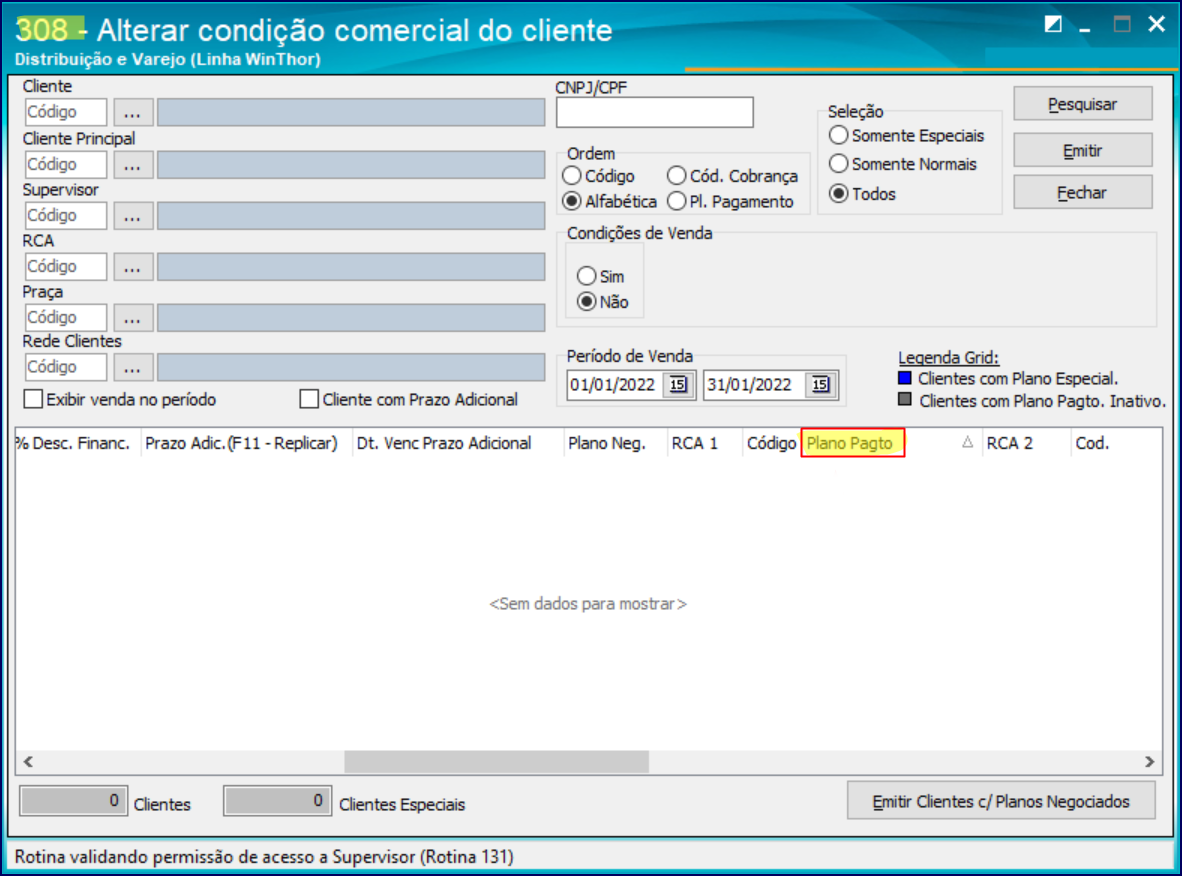
Task: Open Praça lookup ellipsis button
Action: [133, 318]
